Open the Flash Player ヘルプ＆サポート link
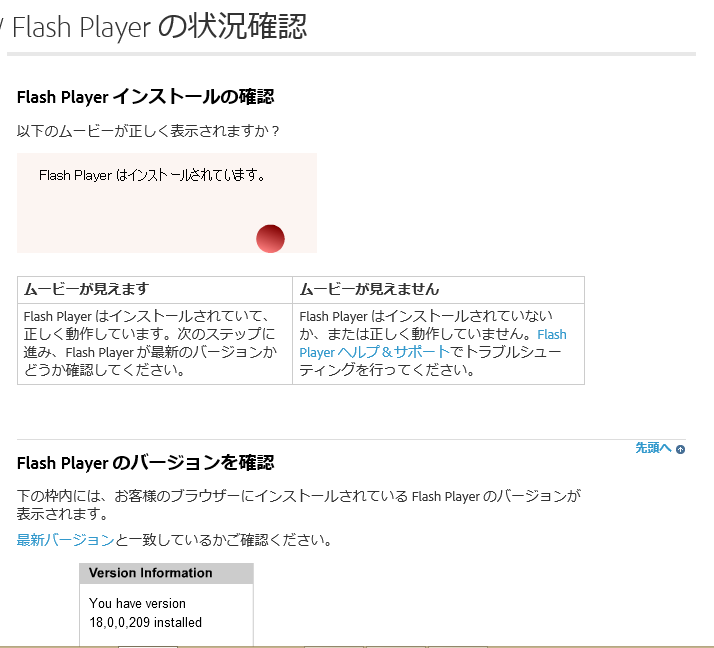This screenshot has height=648, width=714. (x=374, y=352)
